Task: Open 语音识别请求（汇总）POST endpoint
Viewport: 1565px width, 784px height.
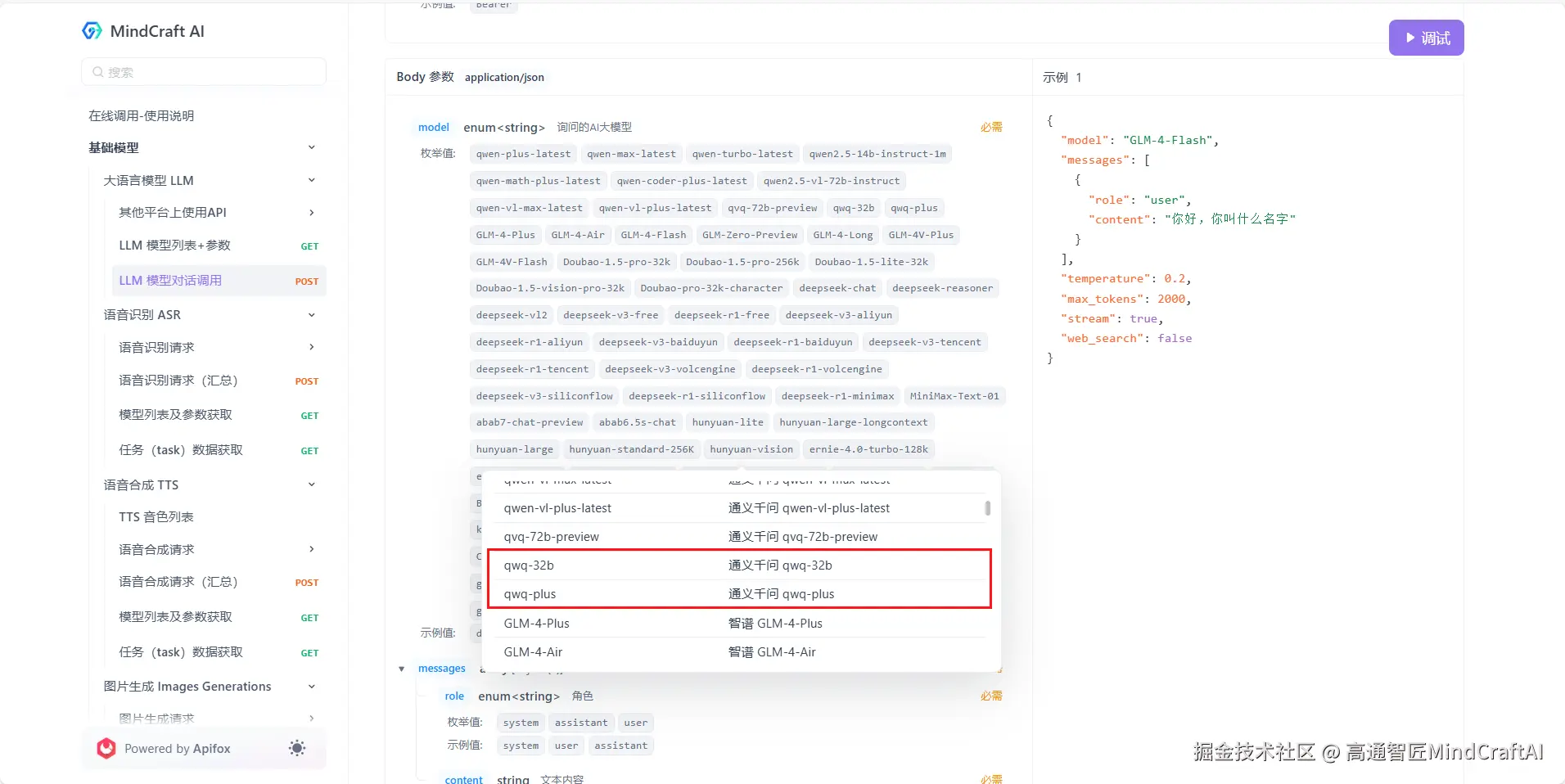Action: 219,381
